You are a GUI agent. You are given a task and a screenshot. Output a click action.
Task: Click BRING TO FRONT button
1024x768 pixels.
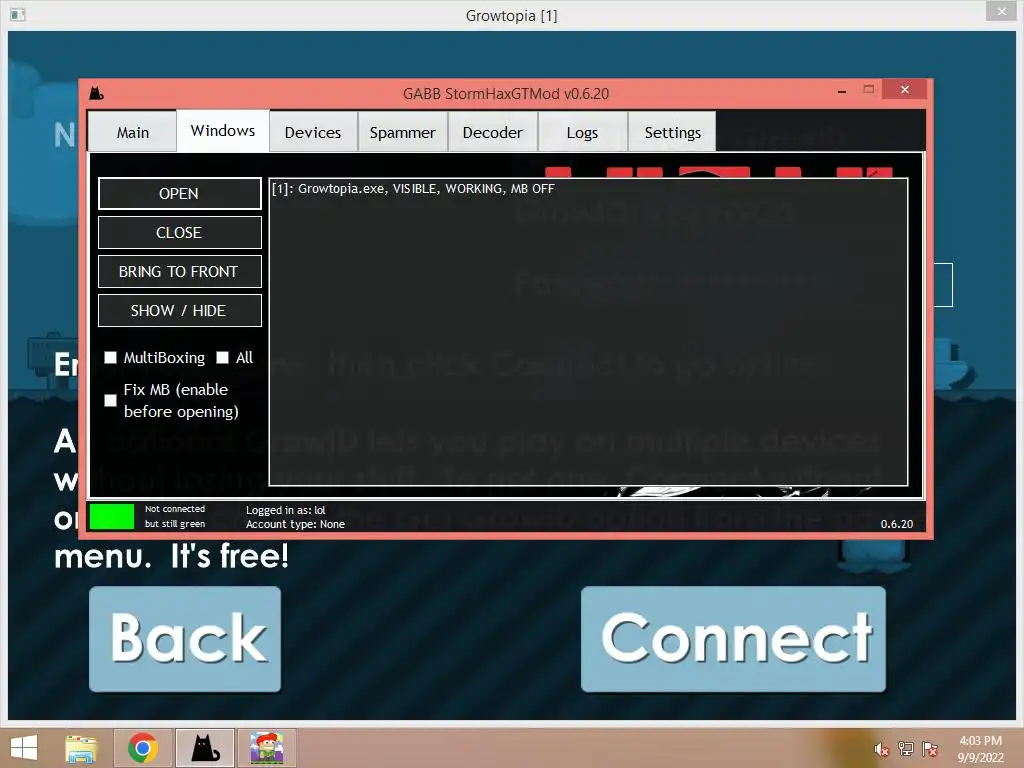(x=180, y=272)
